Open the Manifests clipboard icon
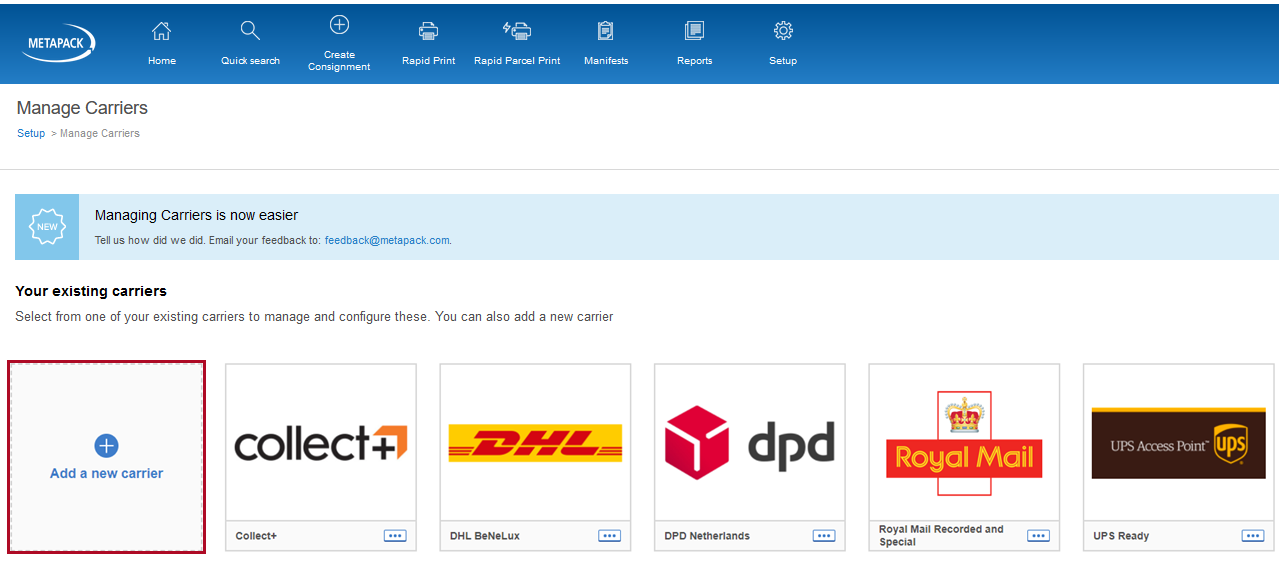The width and height of the screenshot is (1279, 576). 605,31
